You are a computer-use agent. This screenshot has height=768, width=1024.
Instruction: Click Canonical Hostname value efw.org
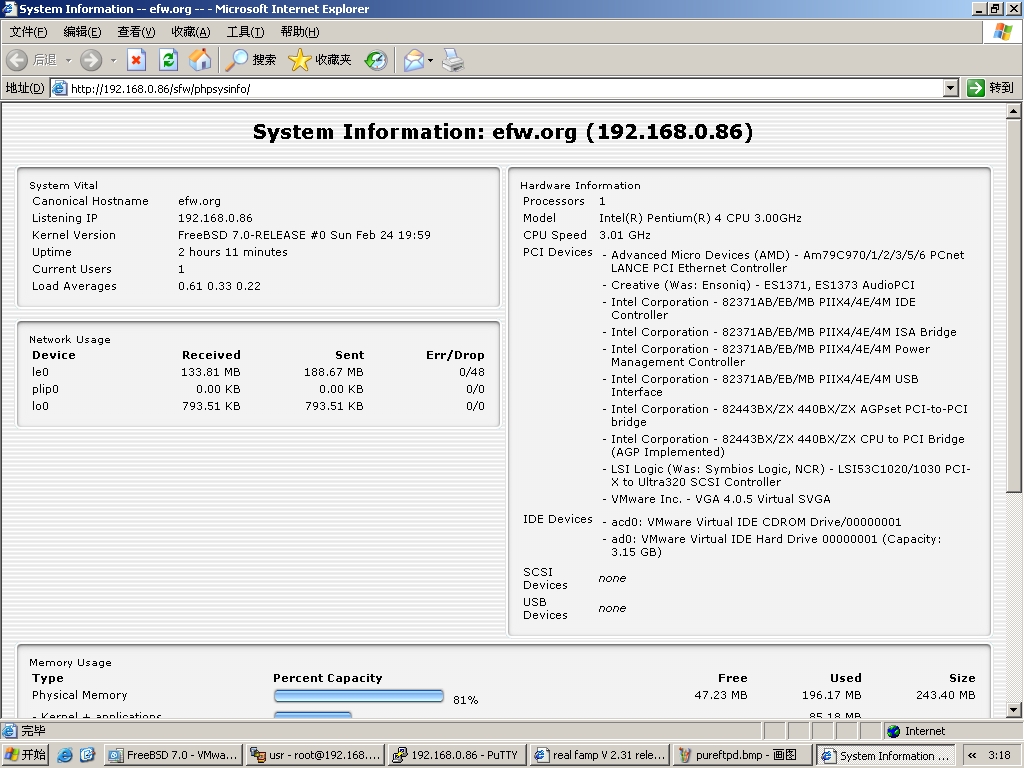click(x=199, y=201)
